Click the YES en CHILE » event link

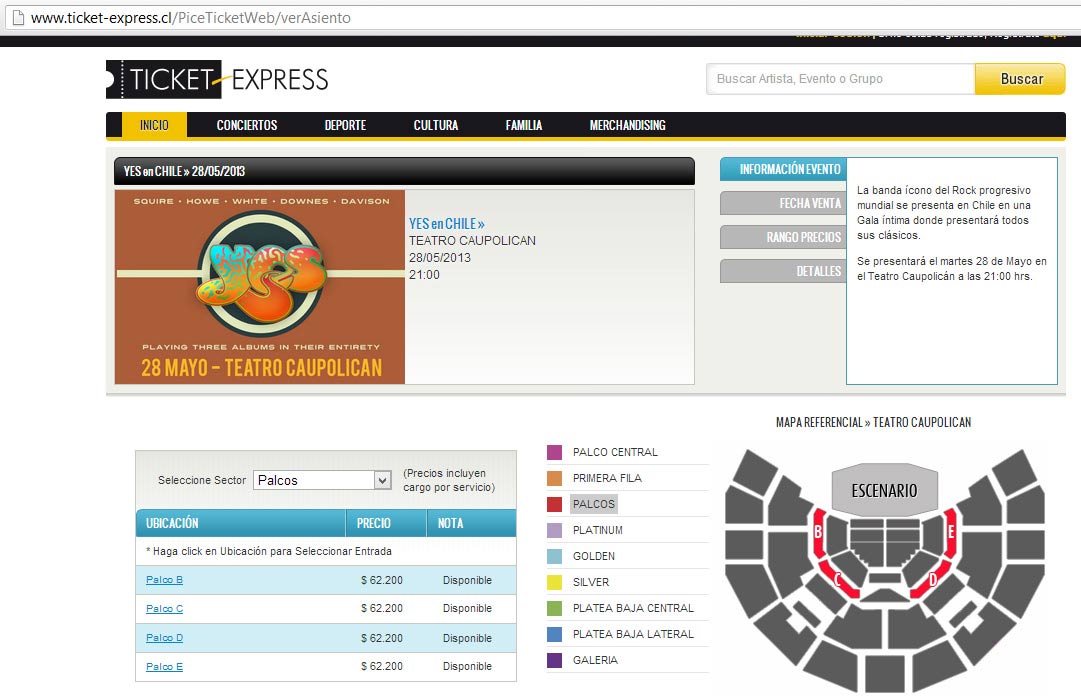(x=447, y=223)
